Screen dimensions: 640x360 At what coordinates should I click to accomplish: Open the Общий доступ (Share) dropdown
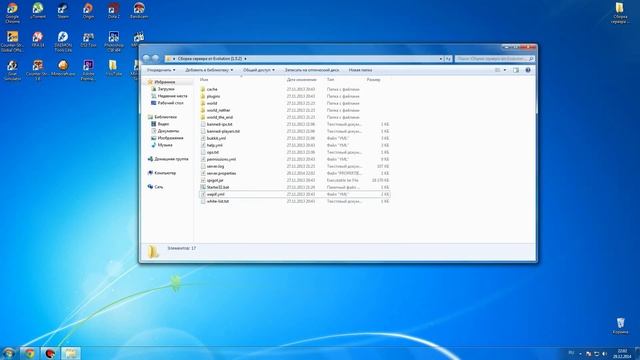[259, 70]
